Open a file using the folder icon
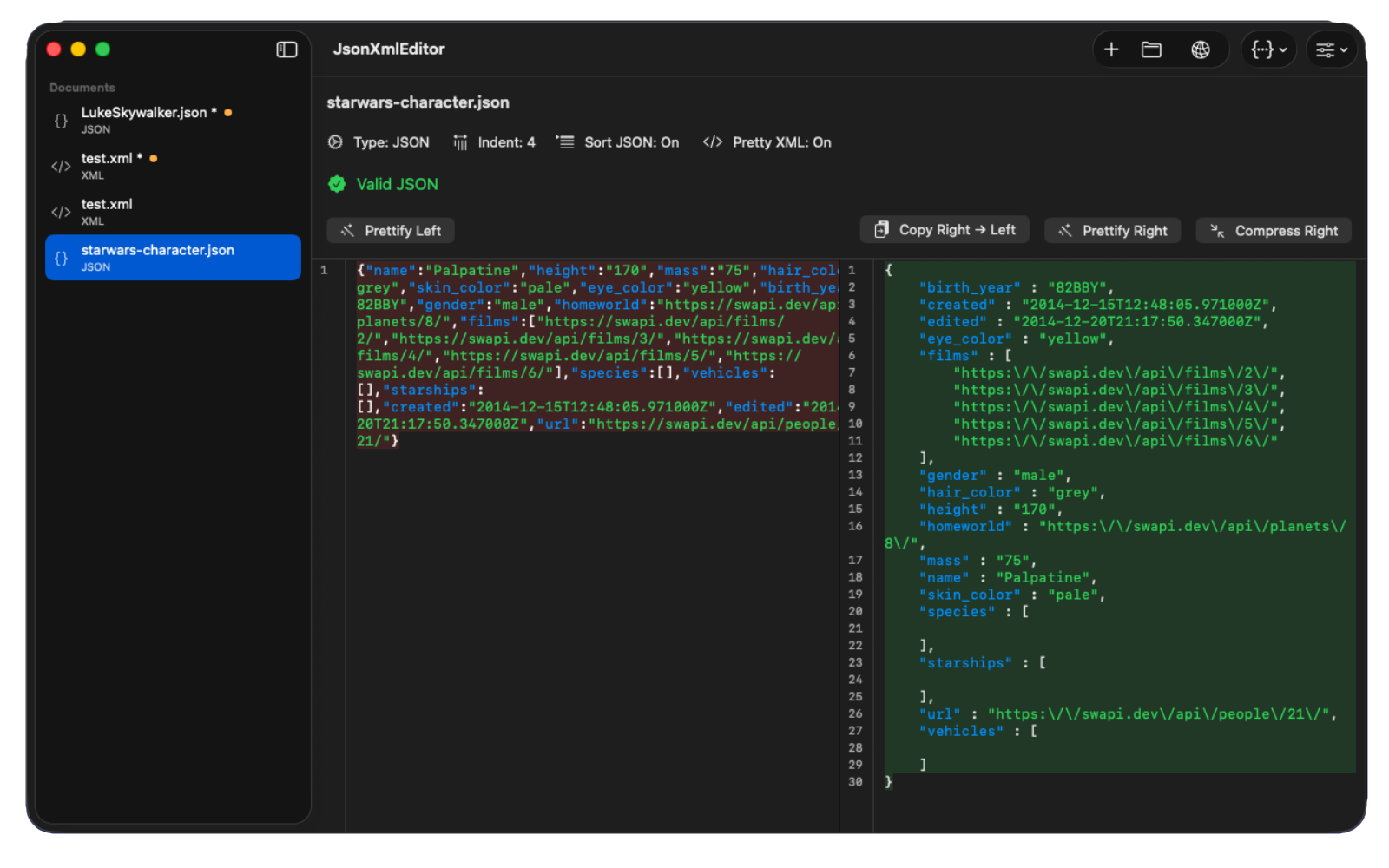This screenshot has width=1389, height=868. coord(1152,49)
